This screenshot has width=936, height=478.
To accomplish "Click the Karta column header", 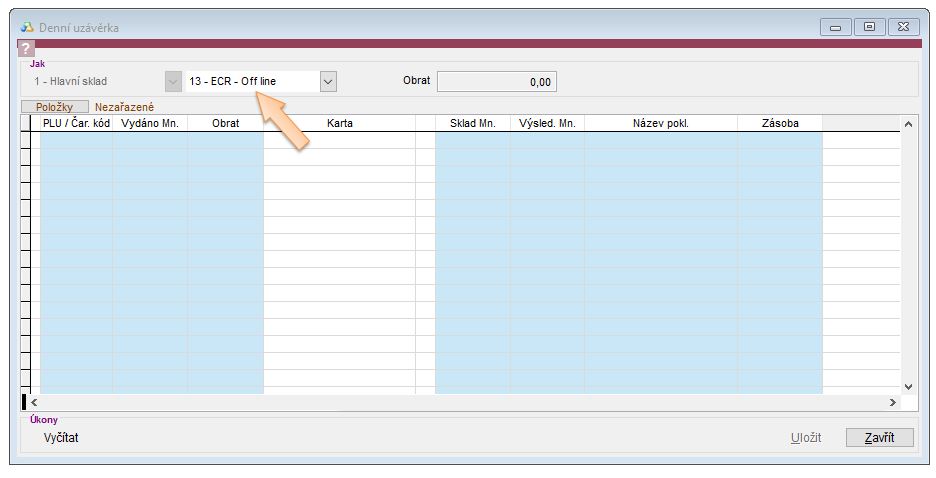I will point(339,124).
